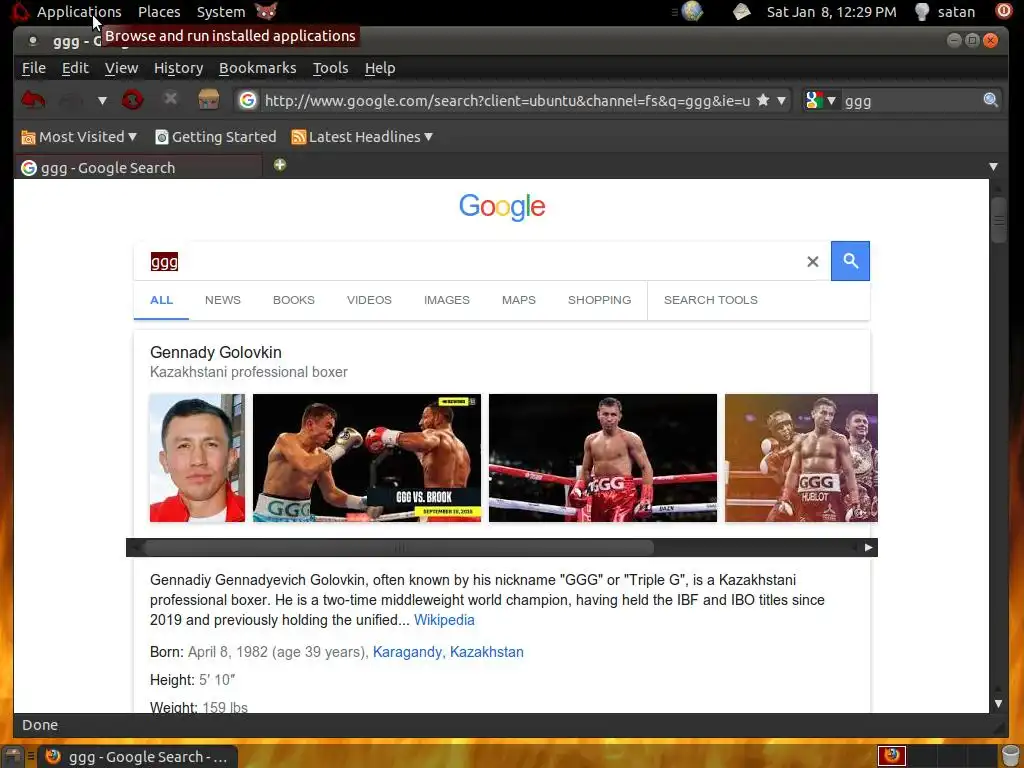Screen dimensions: 1024x768
Task: Open the Bookmarks menu
Action: pos(257,68)
